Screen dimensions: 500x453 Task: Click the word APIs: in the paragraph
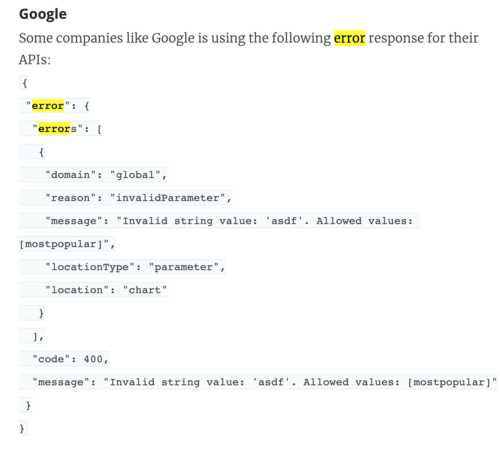[x=35, y=60]
